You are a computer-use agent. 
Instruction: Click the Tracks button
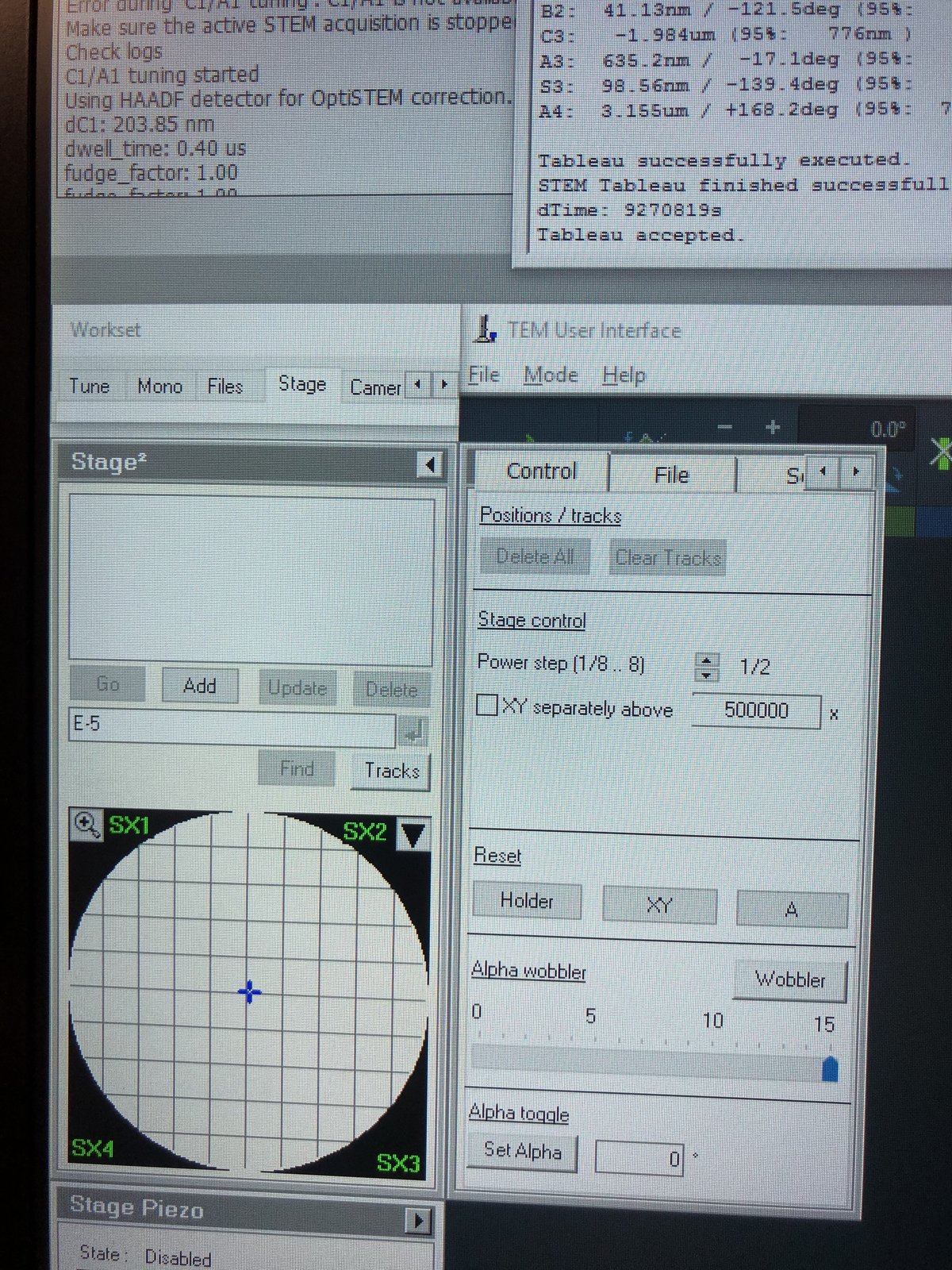[391, 771]
